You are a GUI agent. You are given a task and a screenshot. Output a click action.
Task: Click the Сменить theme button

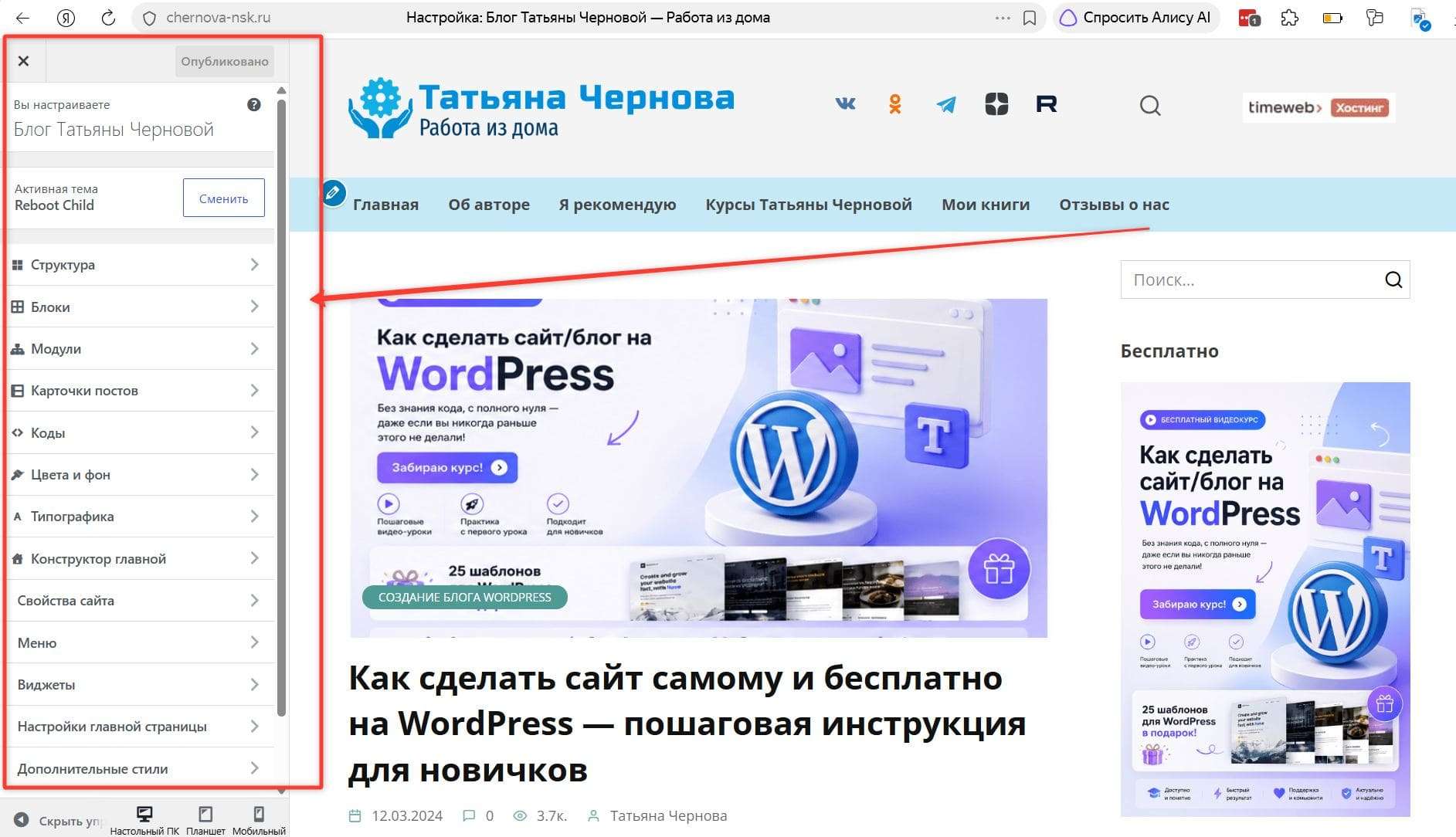pos(224,198)
